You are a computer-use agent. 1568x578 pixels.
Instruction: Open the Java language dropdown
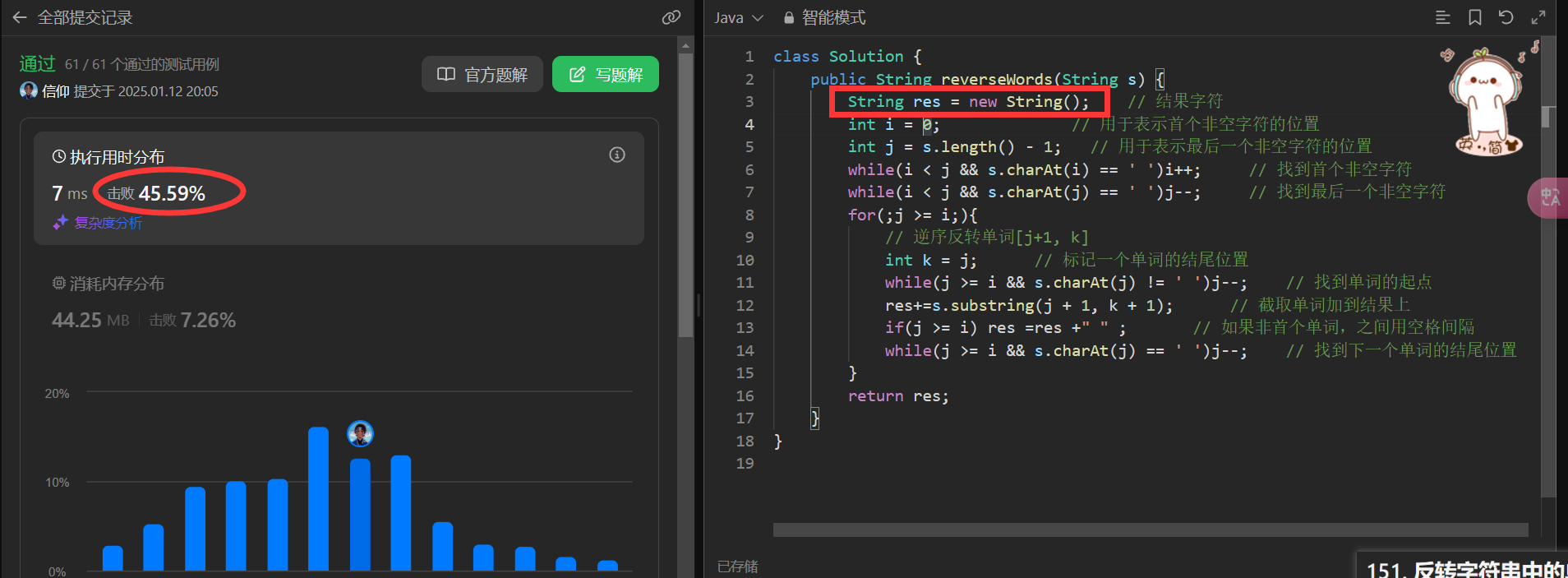pos(738,17)
